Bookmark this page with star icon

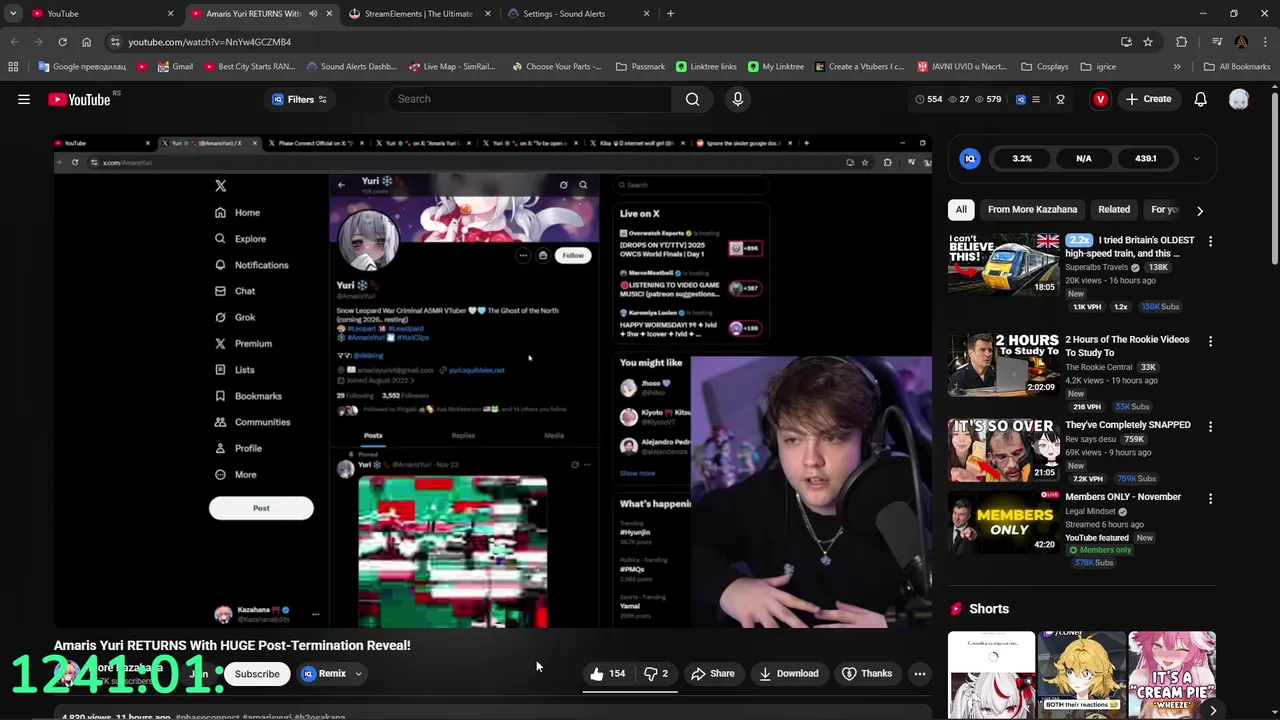[x=1148, y=42]
